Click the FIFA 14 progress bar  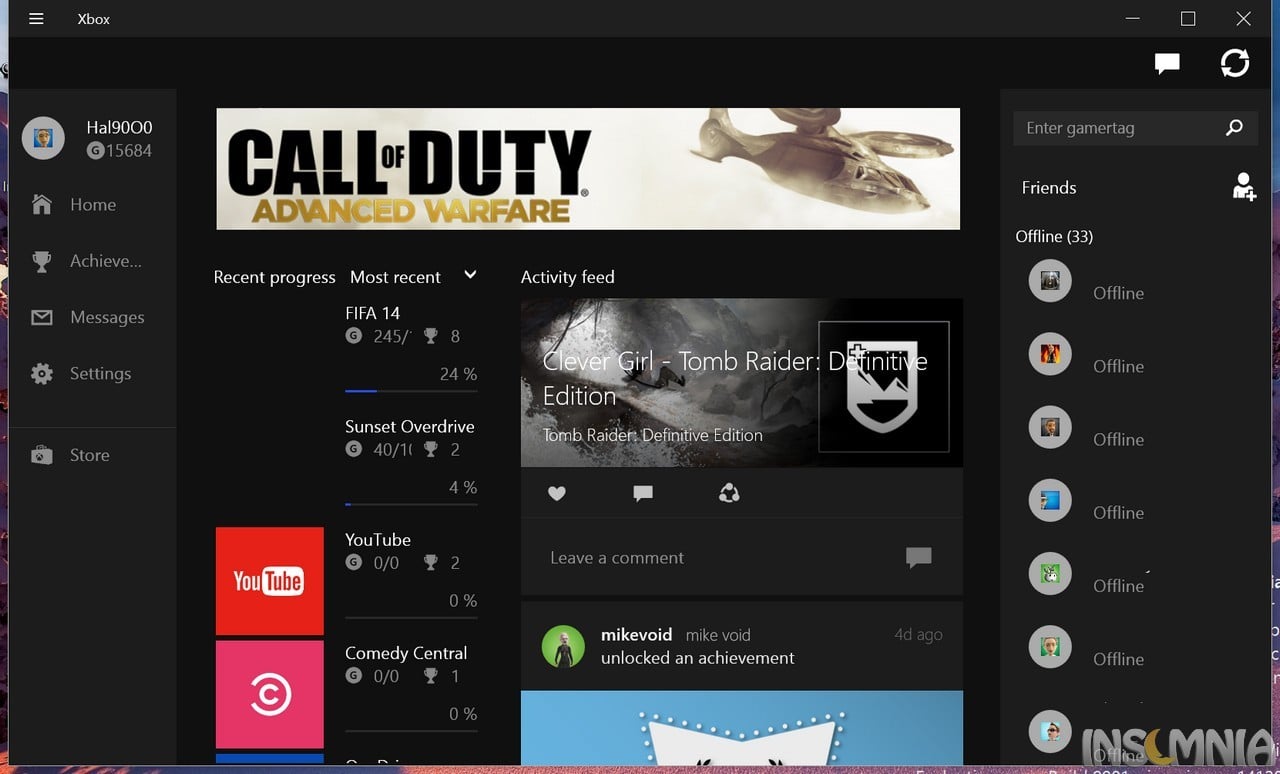(411, 391)
